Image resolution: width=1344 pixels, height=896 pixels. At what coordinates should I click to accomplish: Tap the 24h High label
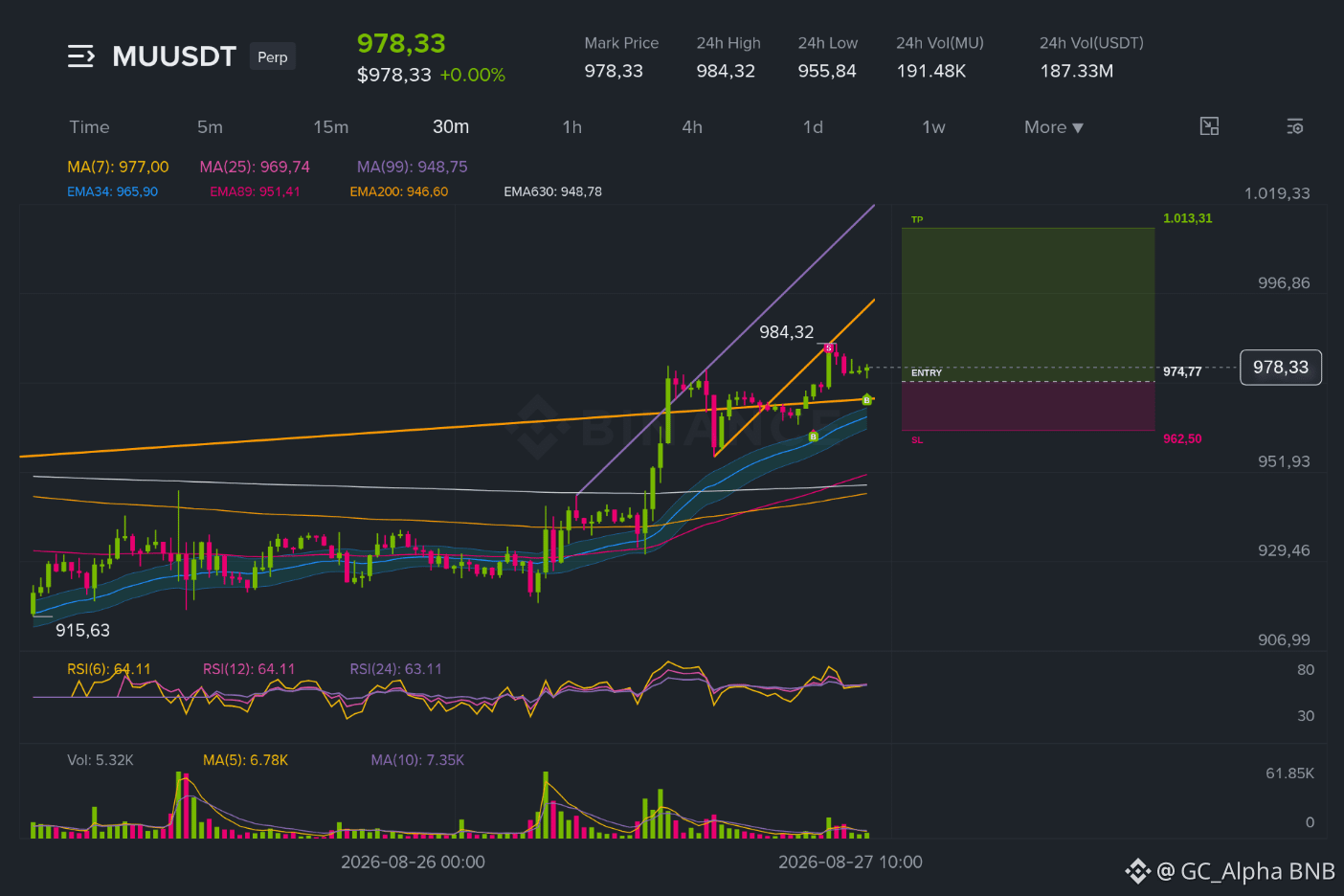(728, 43)
